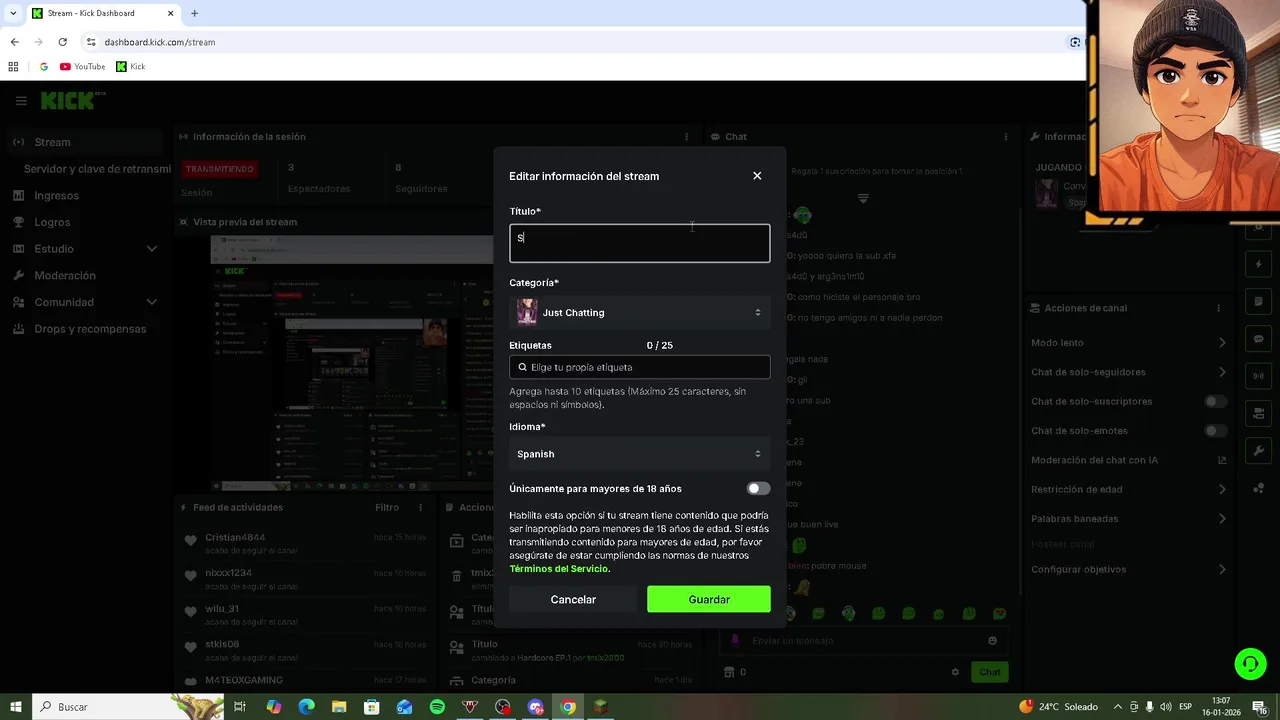Toggle Chat de solo-emotes

click(x=1216, y=431)
